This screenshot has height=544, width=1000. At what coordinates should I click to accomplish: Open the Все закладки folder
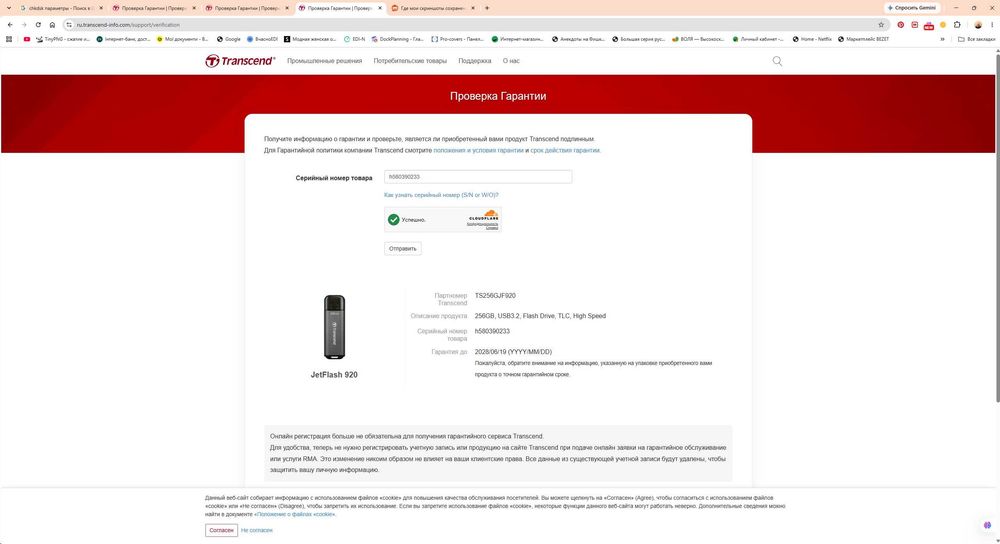pos(976,39)
